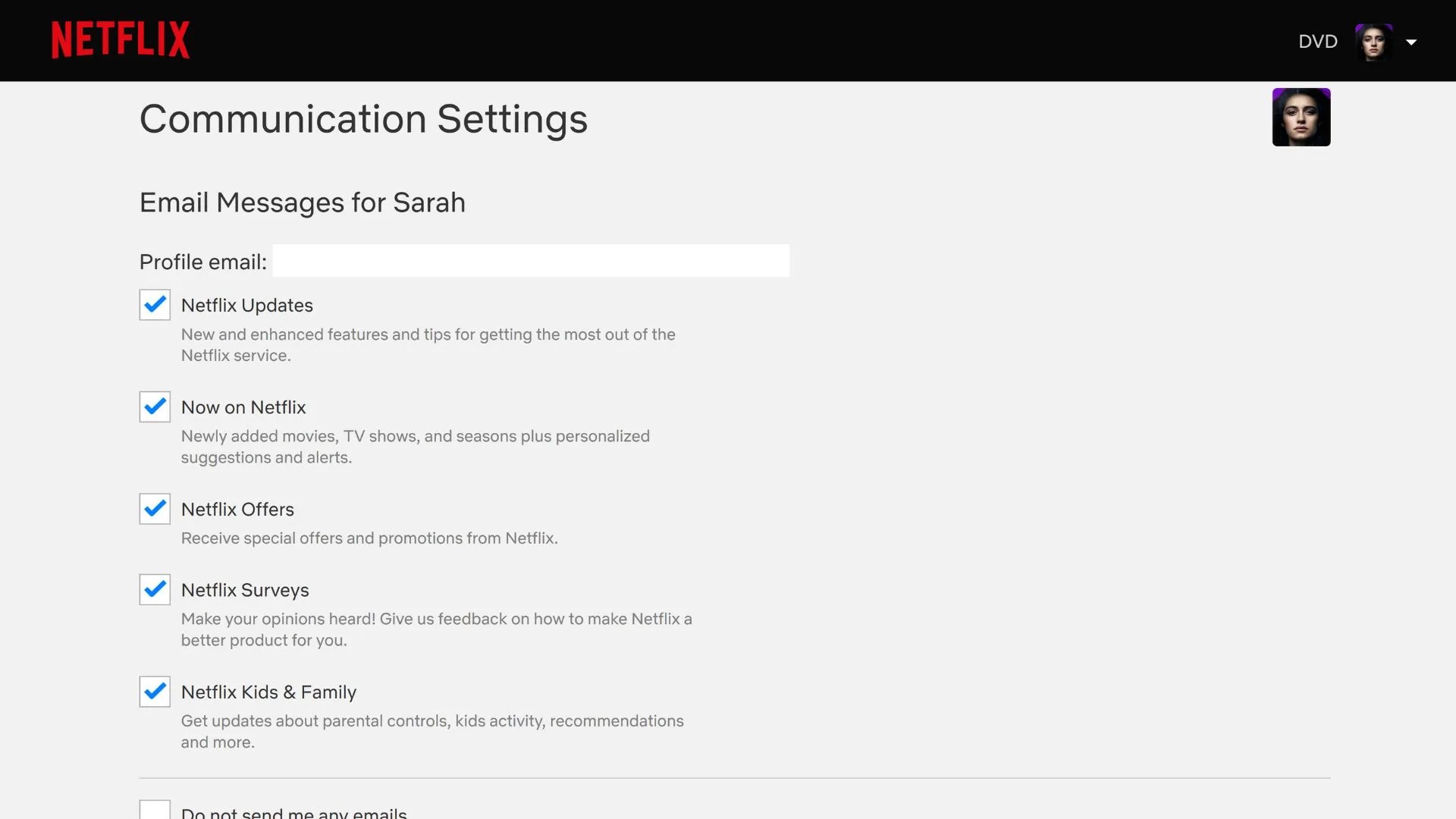Select the Netflix Offers label
The height and width of the screenshot is (819, 1456).
[x=237, y=509]
